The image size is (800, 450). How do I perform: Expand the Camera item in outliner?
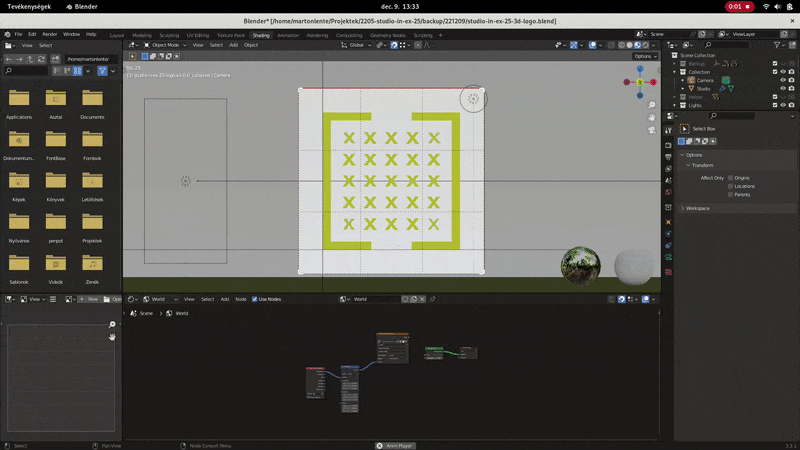coord(683,80)
